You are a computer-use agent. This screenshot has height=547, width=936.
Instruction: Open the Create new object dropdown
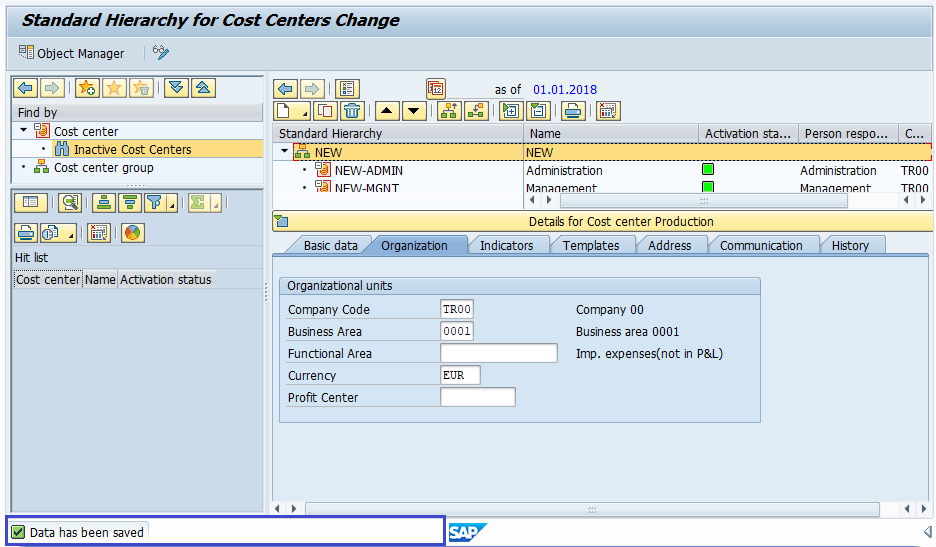[292, 111]
